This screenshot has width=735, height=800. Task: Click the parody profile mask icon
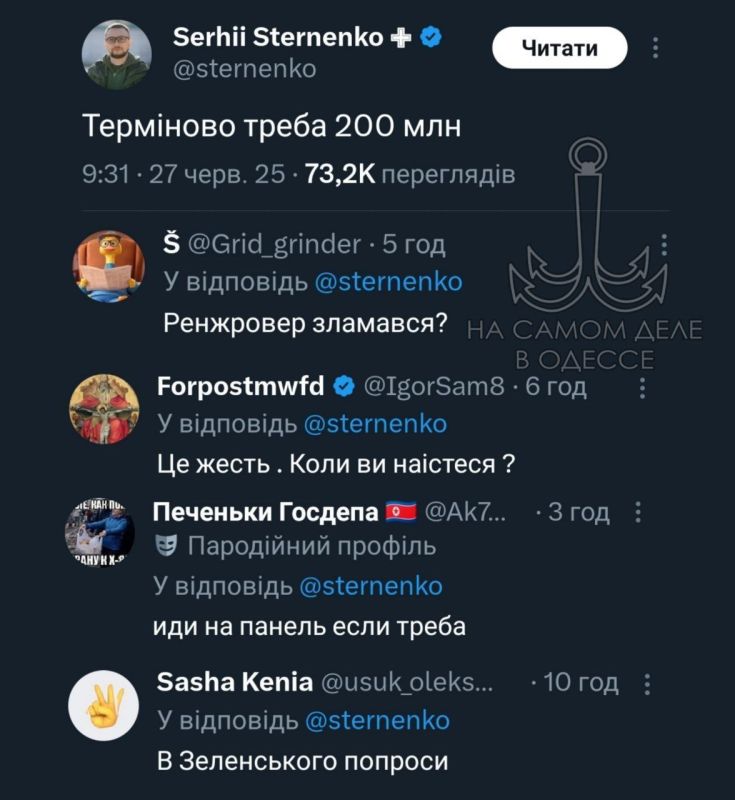(x=167, y=547)
